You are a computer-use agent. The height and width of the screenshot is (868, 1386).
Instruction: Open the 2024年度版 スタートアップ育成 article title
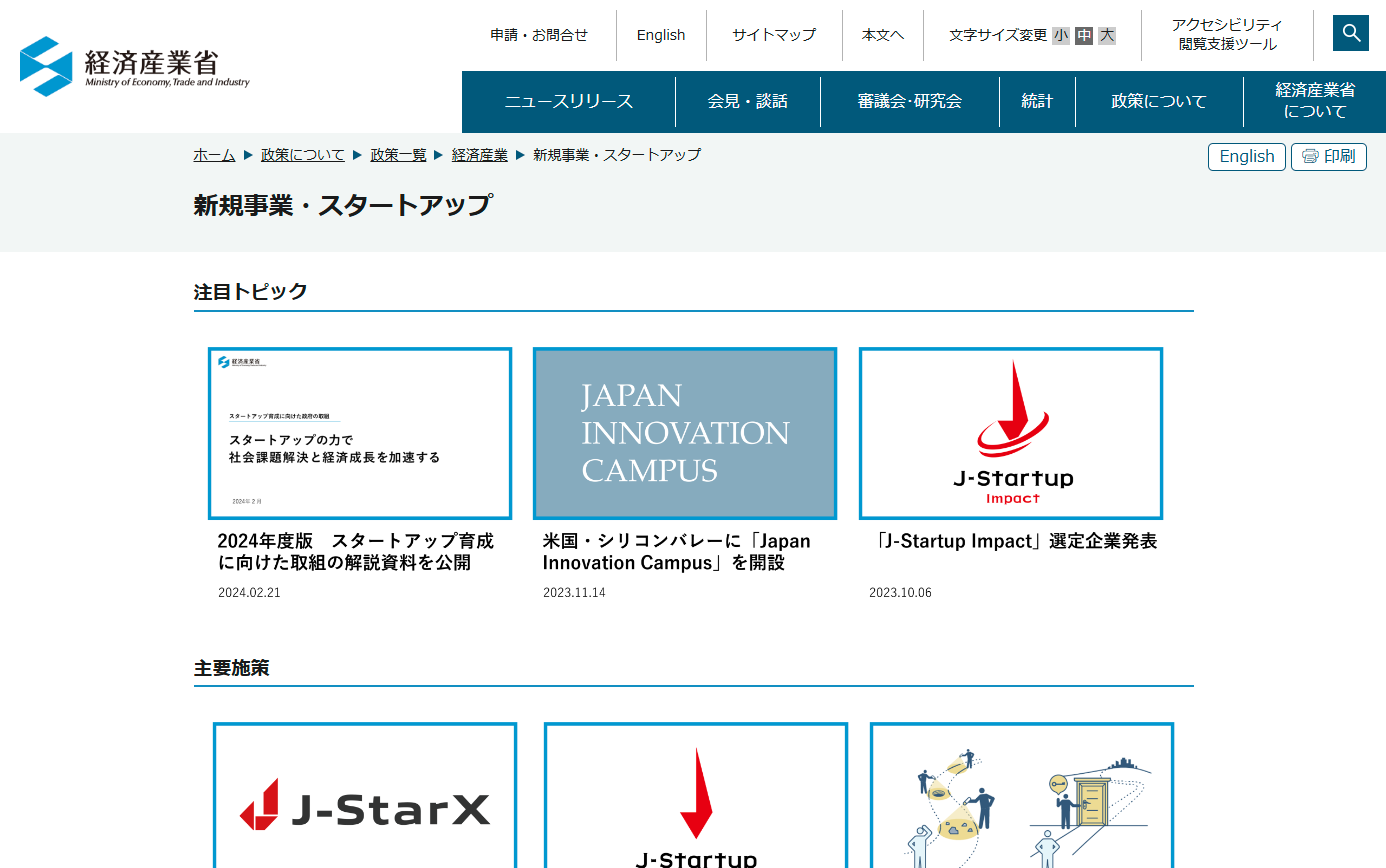click(356, 552)
